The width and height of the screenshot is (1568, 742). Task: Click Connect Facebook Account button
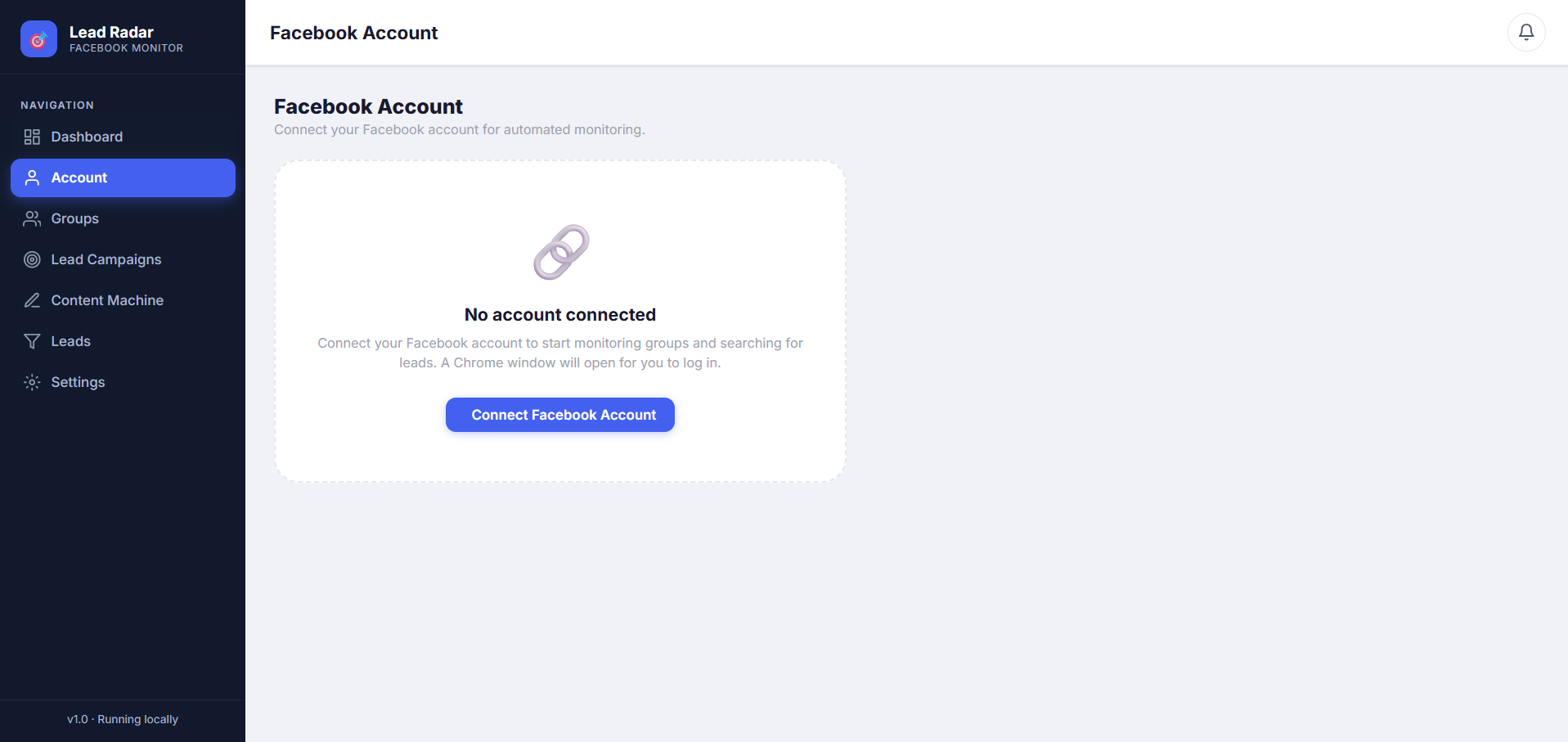[x=560, y=415]
